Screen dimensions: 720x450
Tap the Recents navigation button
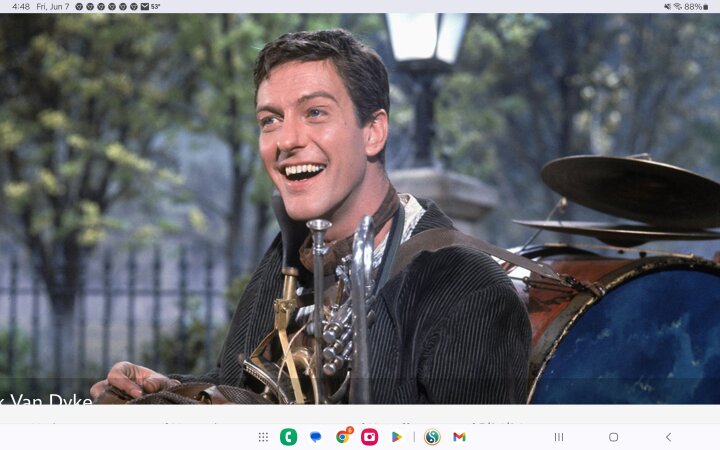pos(559,437)
